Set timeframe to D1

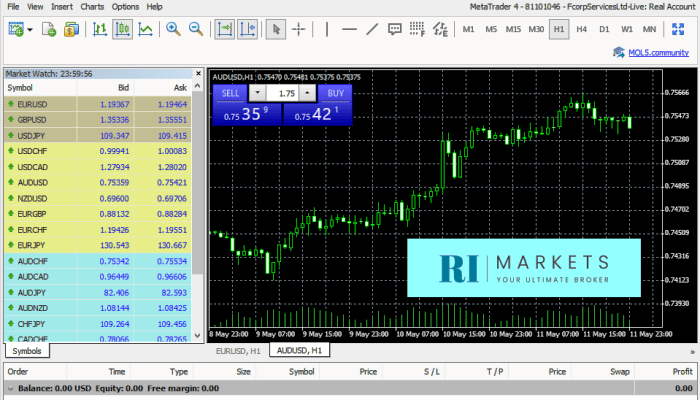[x=604, y=29]
